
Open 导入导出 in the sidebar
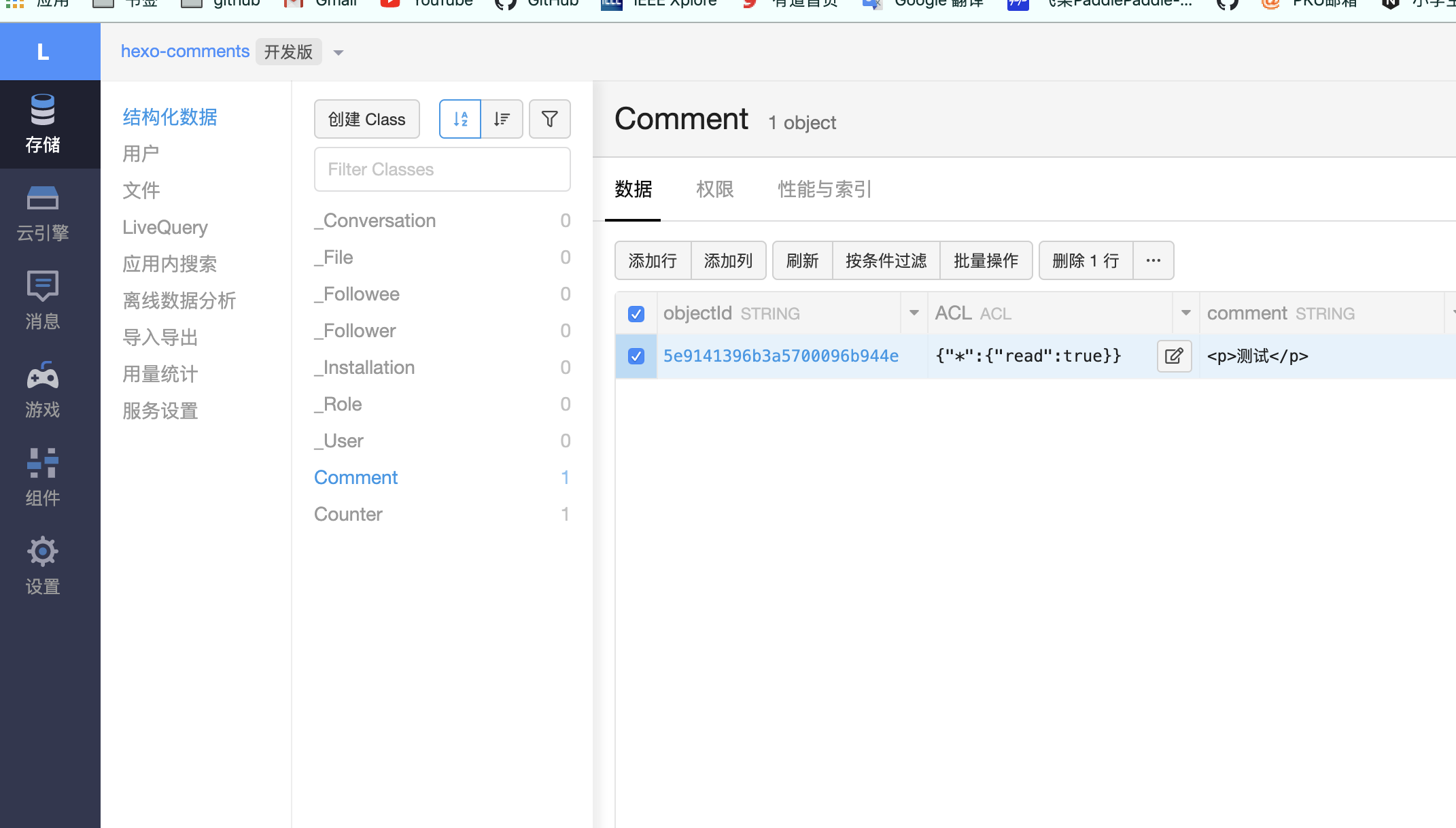pyautogui.click(x=160, y=337)
